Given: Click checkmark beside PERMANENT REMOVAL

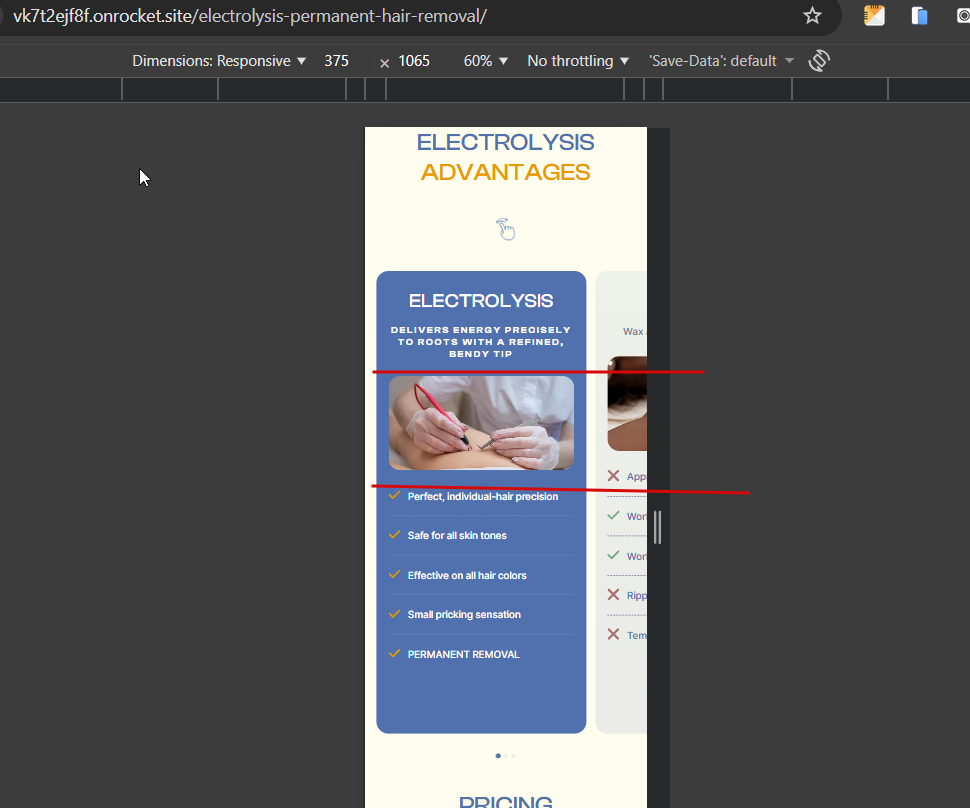Looking at the screenshot, I should pos(395,653).
